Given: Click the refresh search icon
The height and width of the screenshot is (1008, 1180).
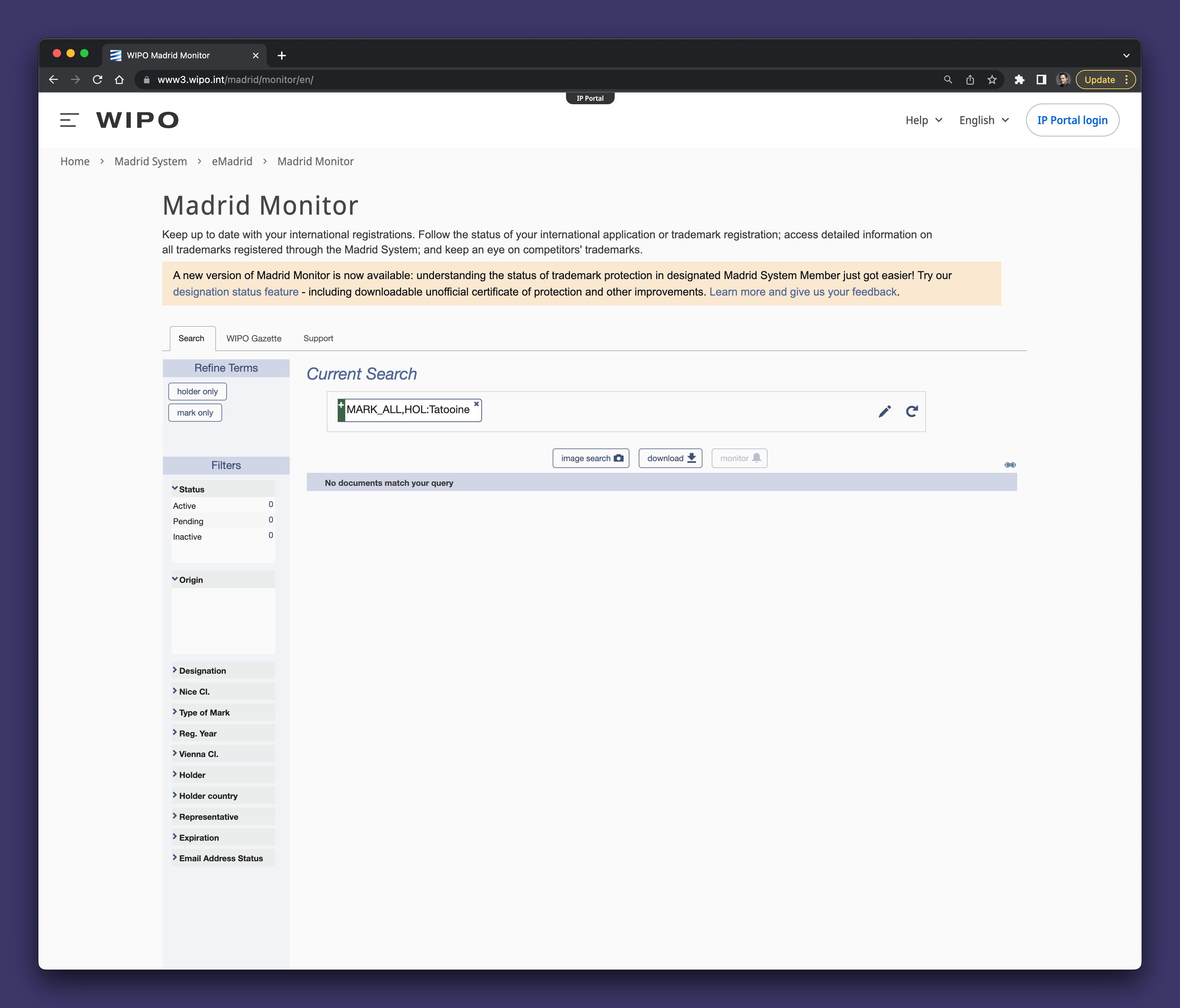Looking at the screenshot, I should (x=912, y=411).
